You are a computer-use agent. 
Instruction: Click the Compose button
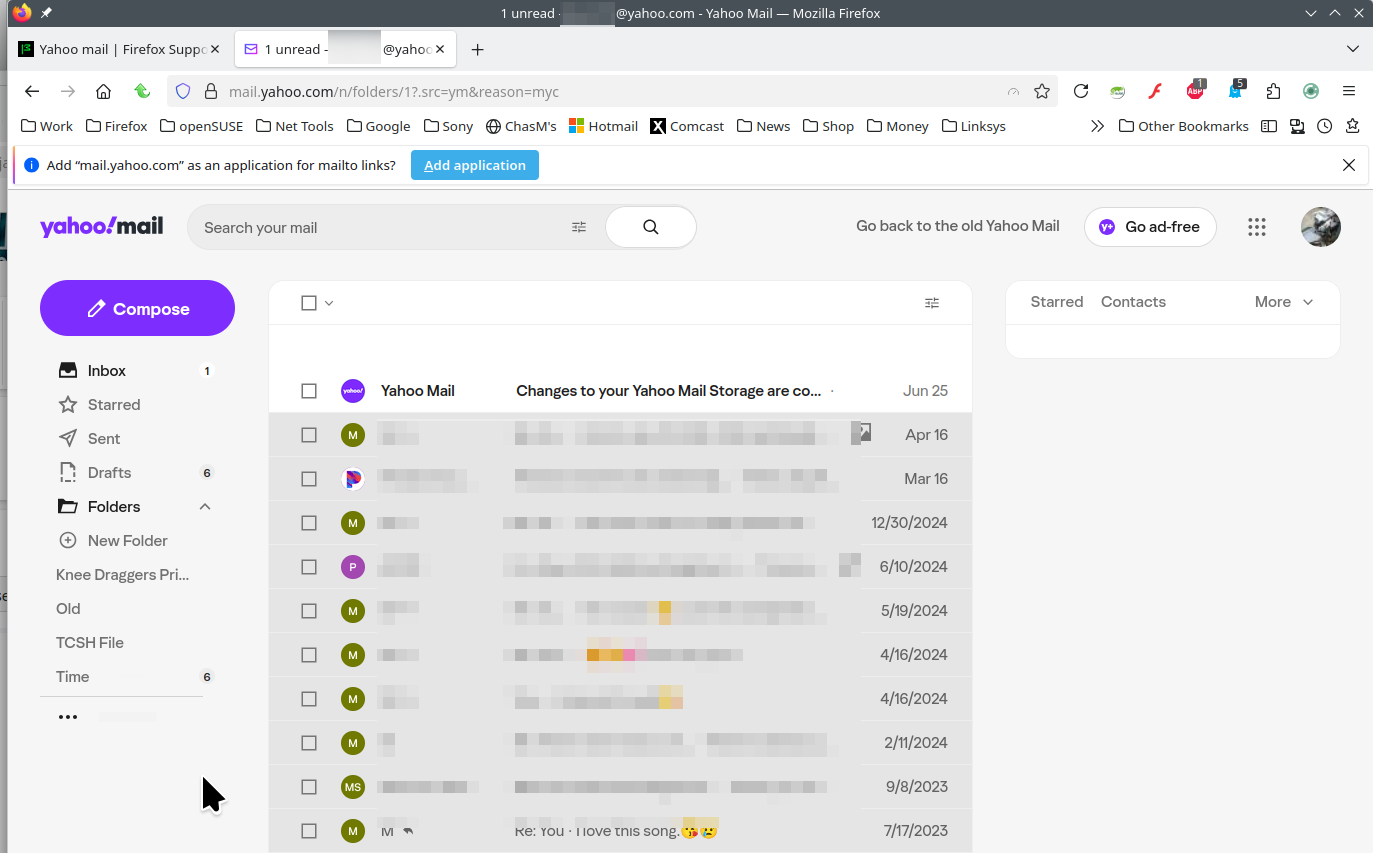tap(137, 308)
